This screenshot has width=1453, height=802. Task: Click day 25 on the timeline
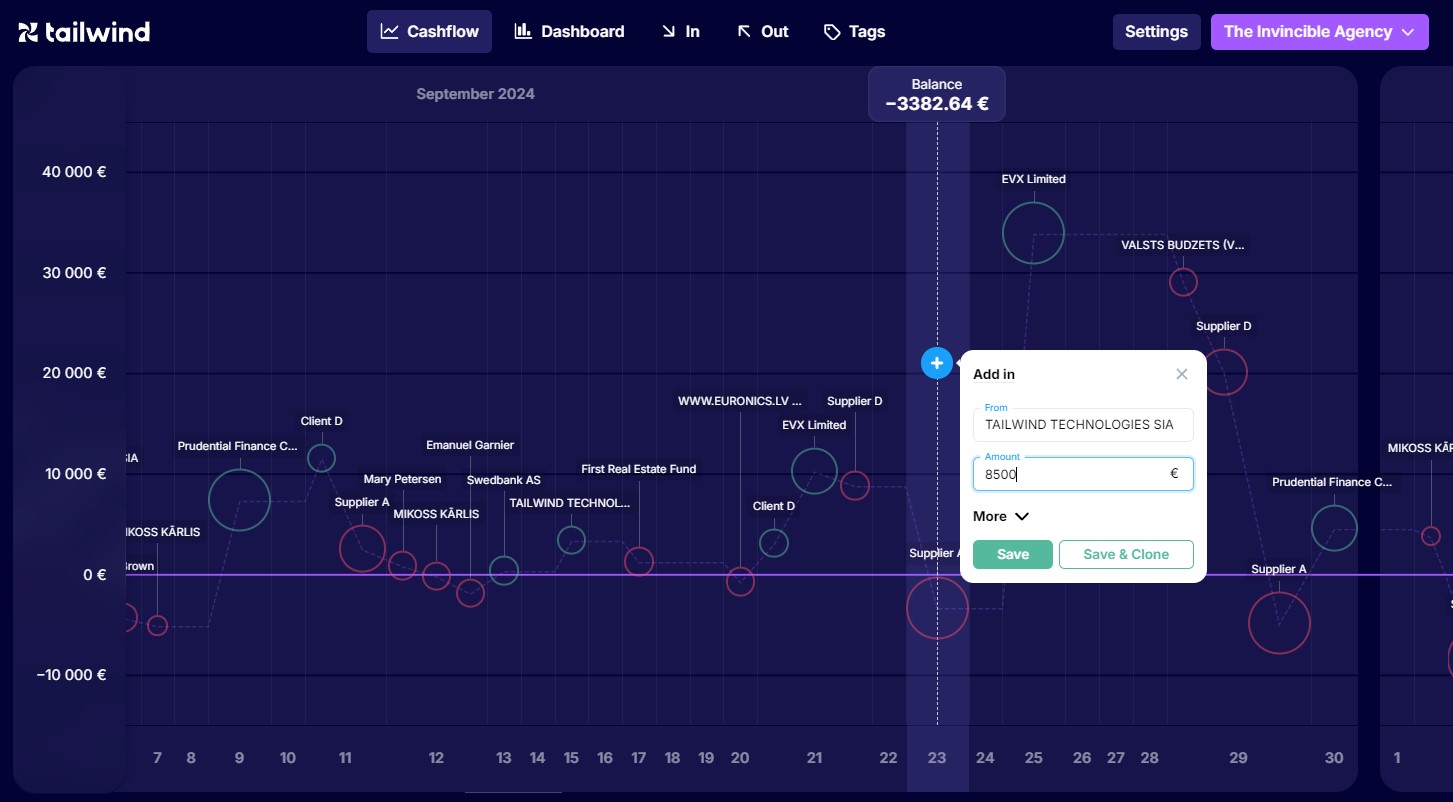point(1033,758)
